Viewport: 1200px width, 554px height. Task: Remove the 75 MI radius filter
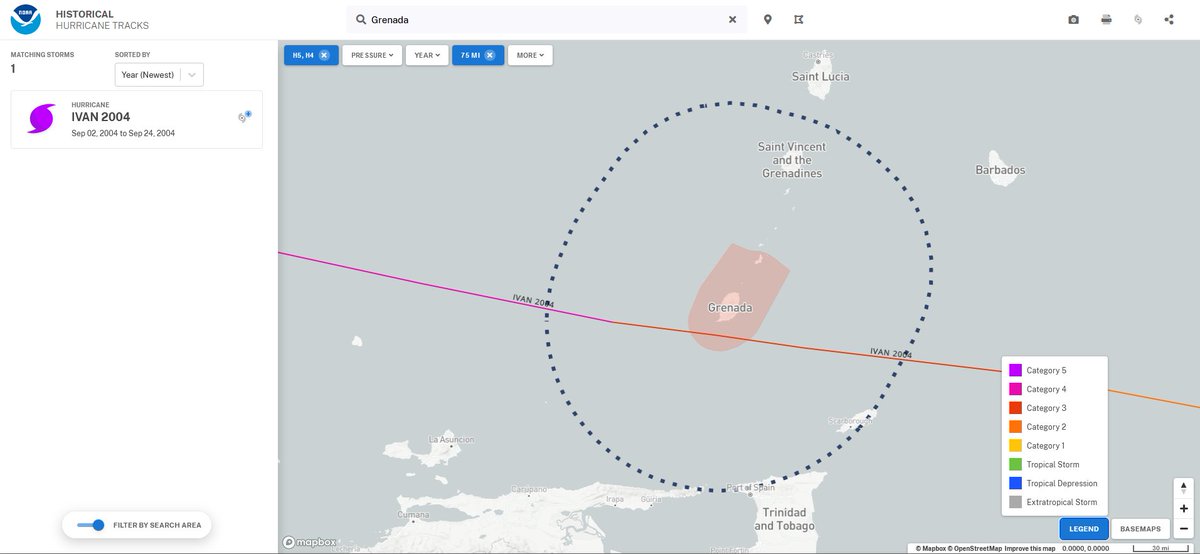(x=490, y=55)
